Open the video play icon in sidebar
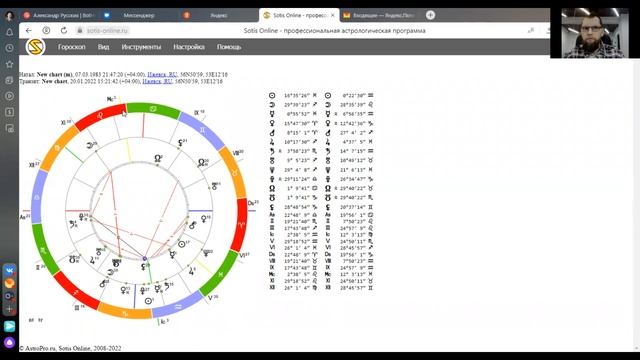640x360 pixels. (x=9, y=96)
